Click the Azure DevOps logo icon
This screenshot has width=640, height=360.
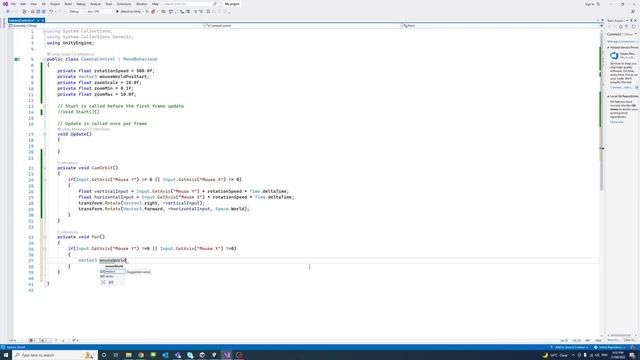click(x=614, y=56)
